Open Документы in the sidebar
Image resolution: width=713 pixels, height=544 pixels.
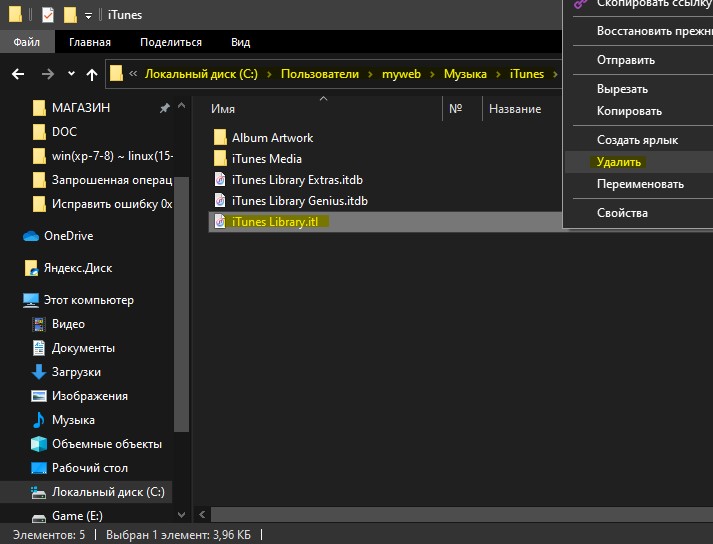point(83,348)
